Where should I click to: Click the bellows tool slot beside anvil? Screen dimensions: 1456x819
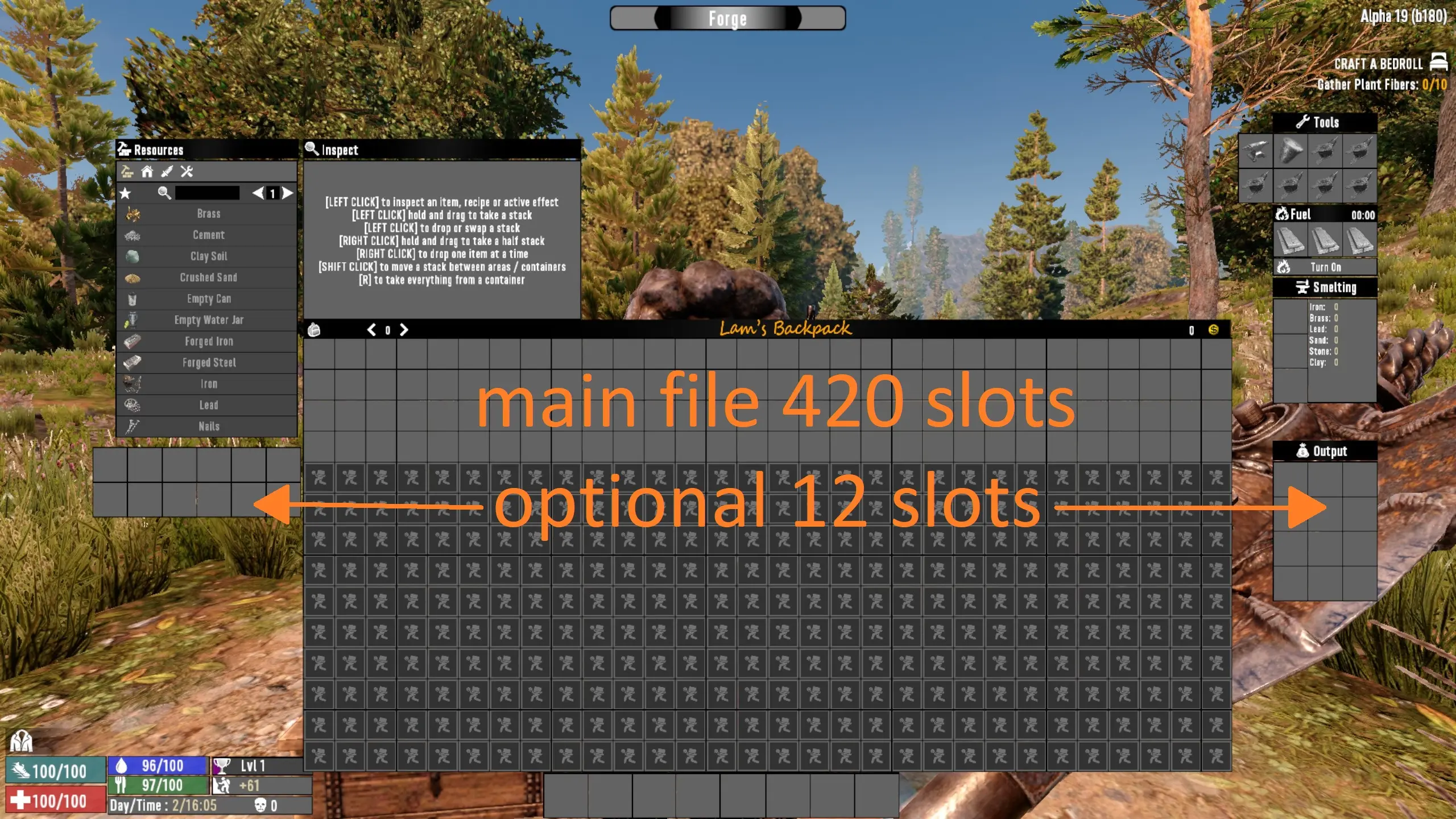(1290, 151)
